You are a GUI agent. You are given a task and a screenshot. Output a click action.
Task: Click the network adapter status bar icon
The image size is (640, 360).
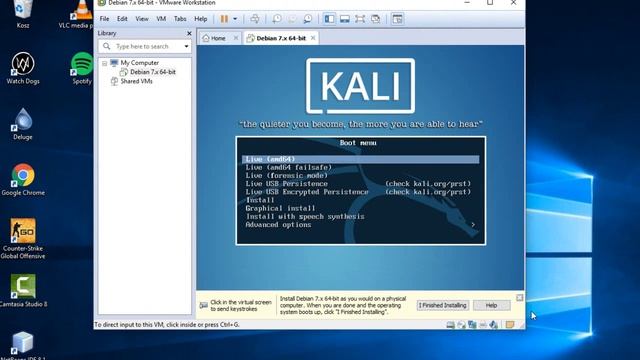coord(472,325)
